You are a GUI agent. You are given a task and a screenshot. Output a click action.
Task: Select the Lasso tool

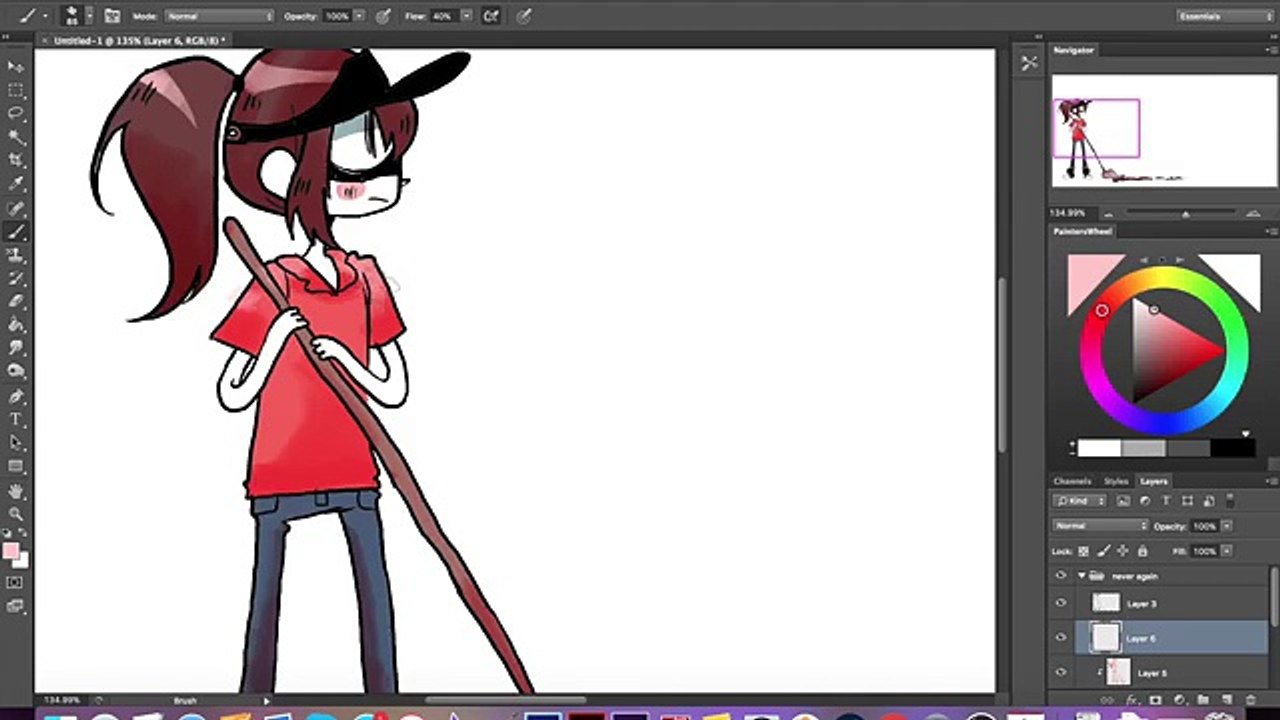coord(16,113)
